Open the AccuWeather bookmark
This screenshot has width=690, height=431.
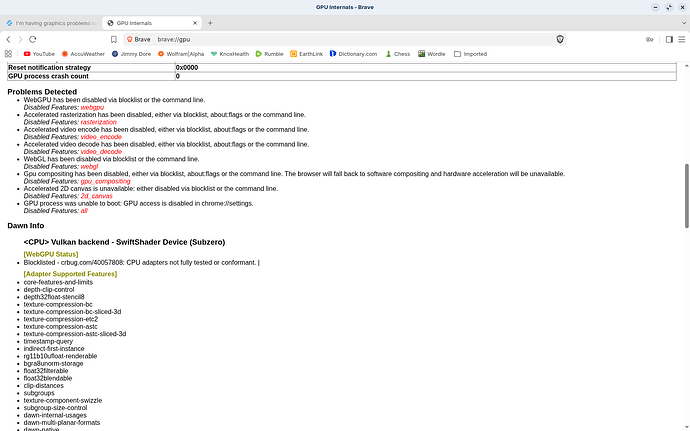[83, 54]
